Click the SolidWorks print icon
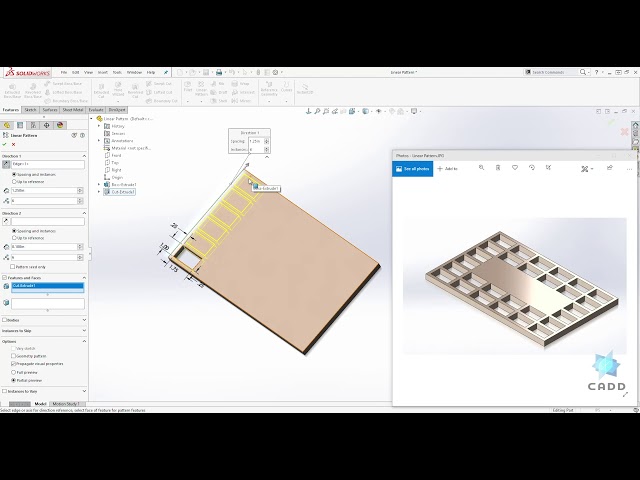 click(x=219, y=72)
